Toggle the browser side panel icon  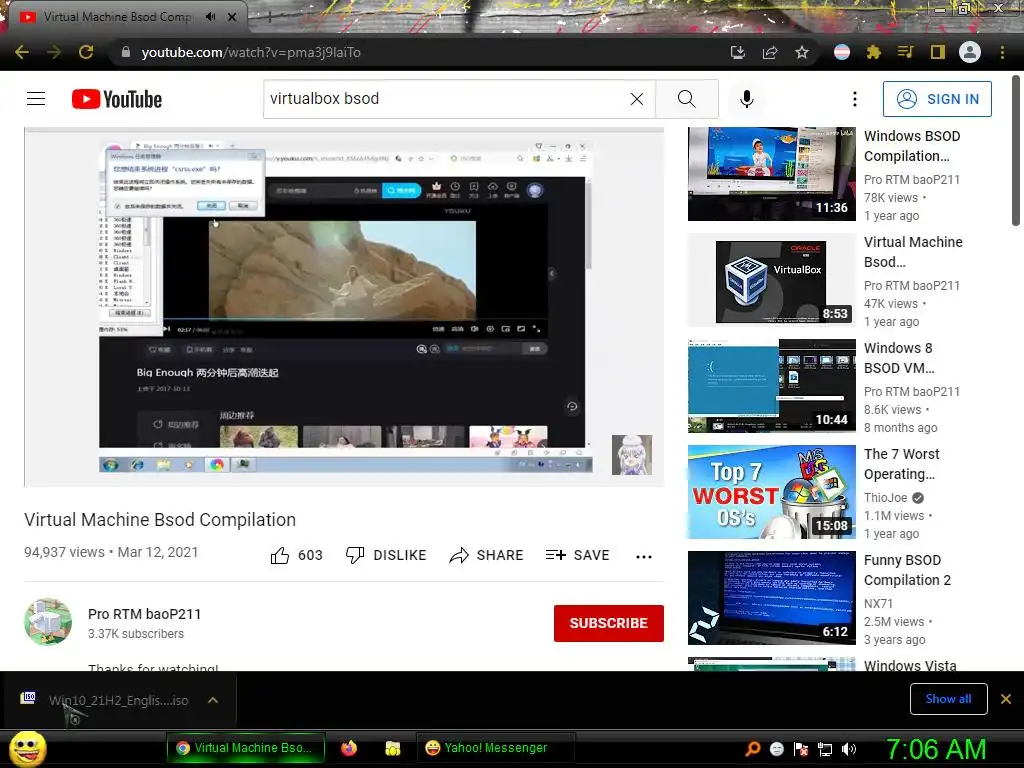pos(938,52)
